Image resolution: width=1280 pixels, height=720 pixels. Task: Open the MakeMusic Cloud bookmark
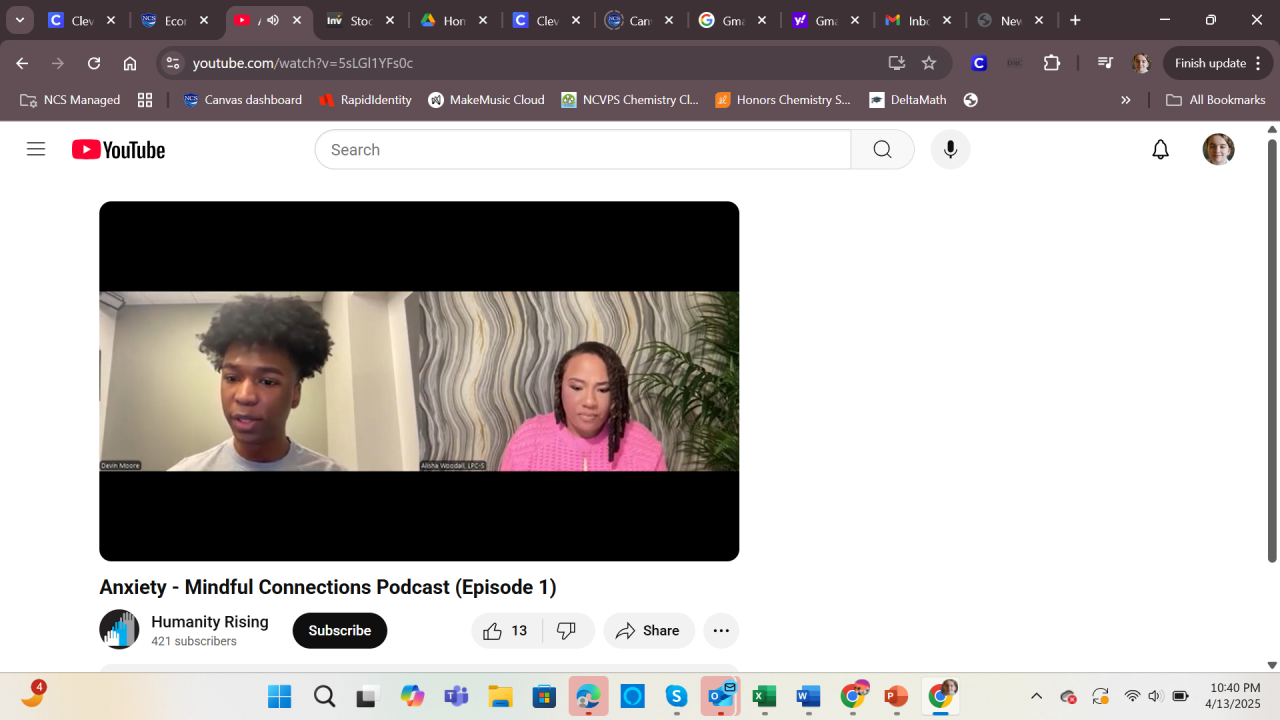coord(486,100)
